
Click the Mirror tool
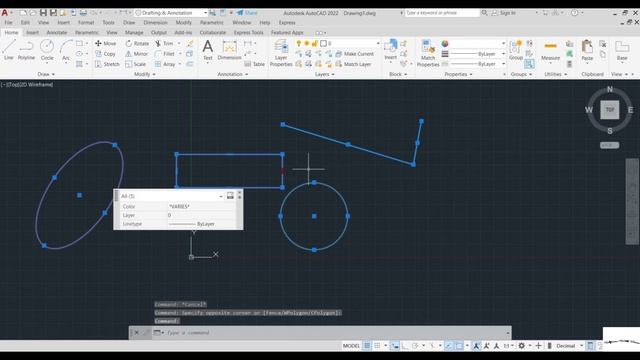[136, 54]
